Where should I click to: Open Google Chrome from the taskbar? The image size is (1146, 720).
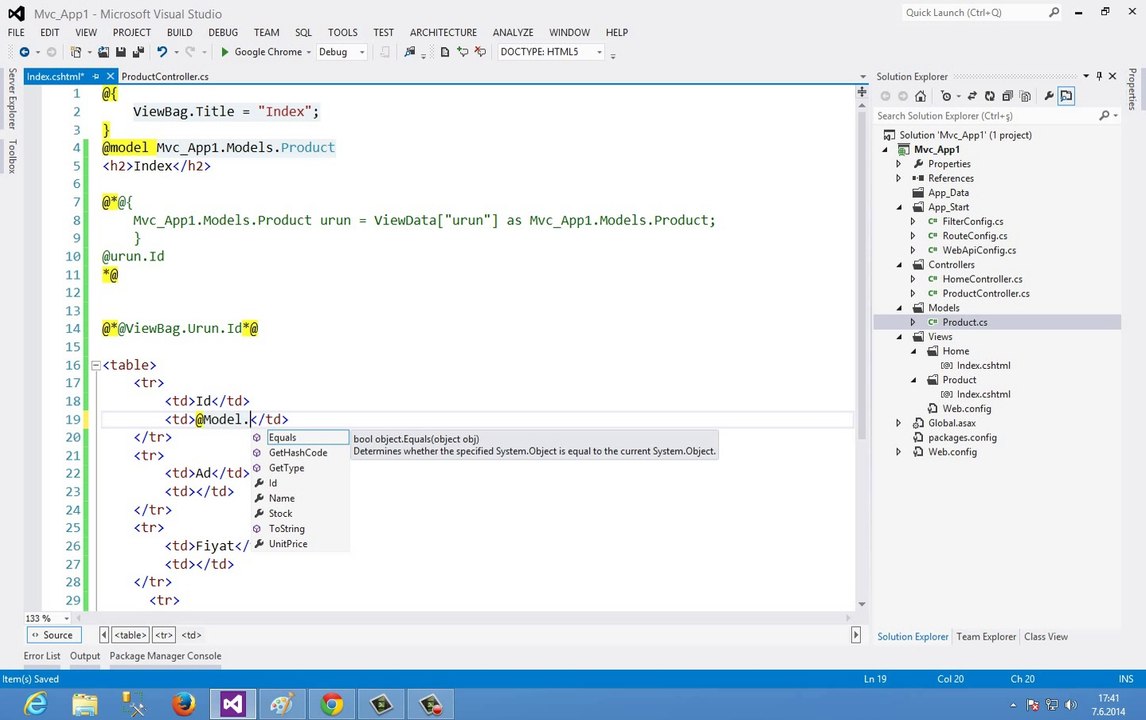click(x=332, y=705)
